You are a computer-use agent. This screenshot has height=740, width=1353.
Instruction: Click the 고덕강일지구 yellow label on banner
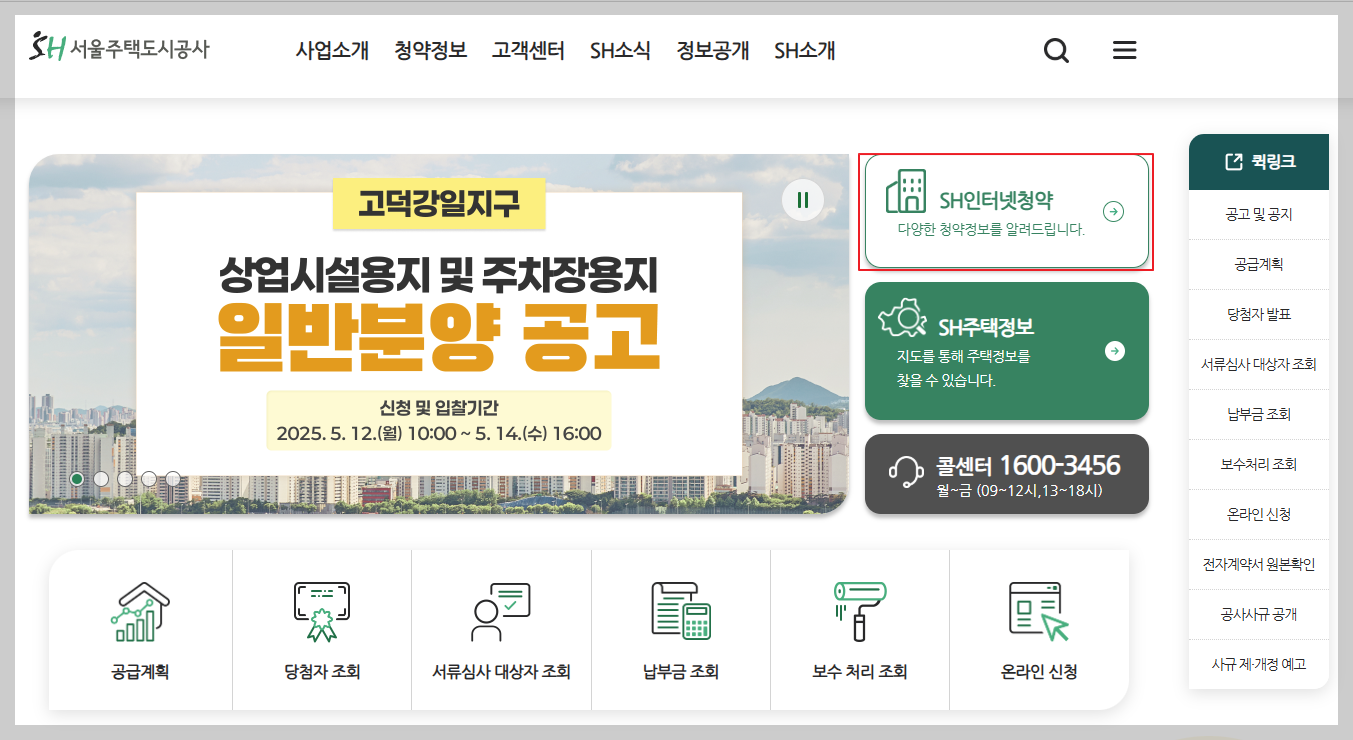coord(439,204)
